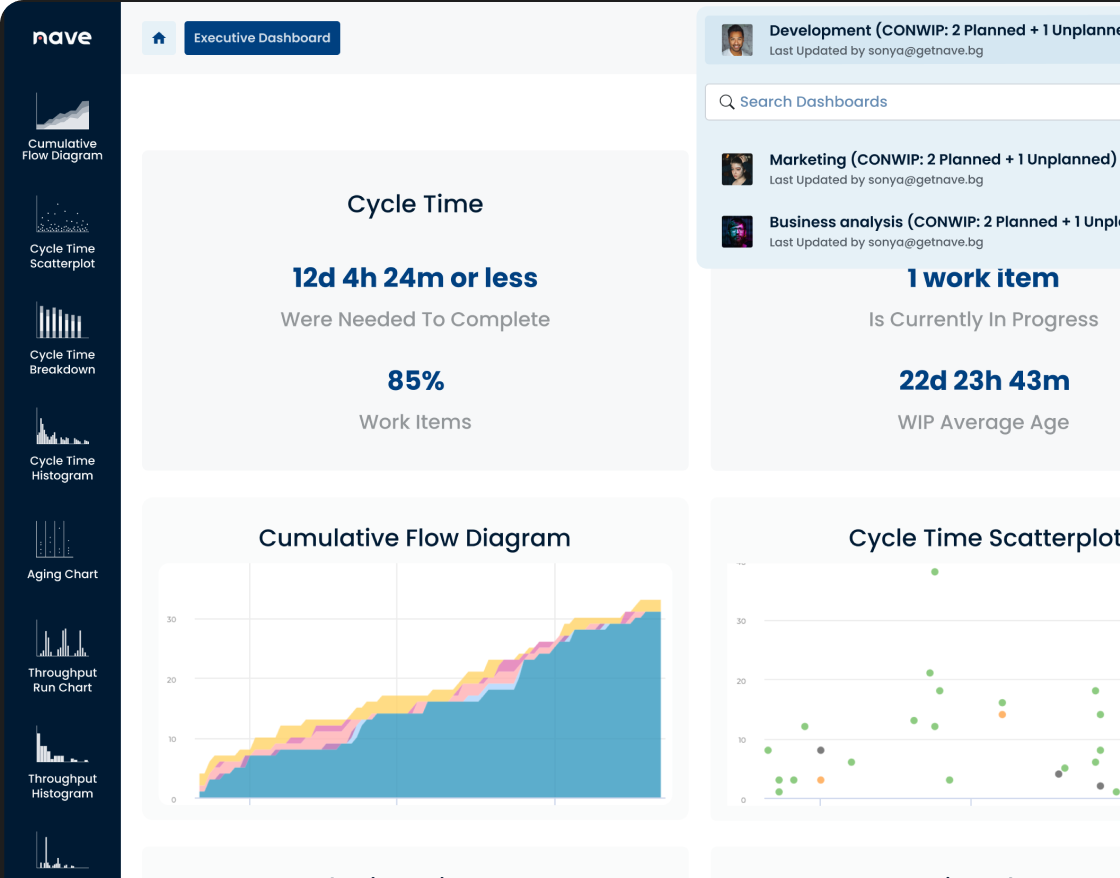Viewport: 1120px width, 878px height.
Task: Open the Cumulative Flow Diagram sidebar icon
Action: [62, 113]
